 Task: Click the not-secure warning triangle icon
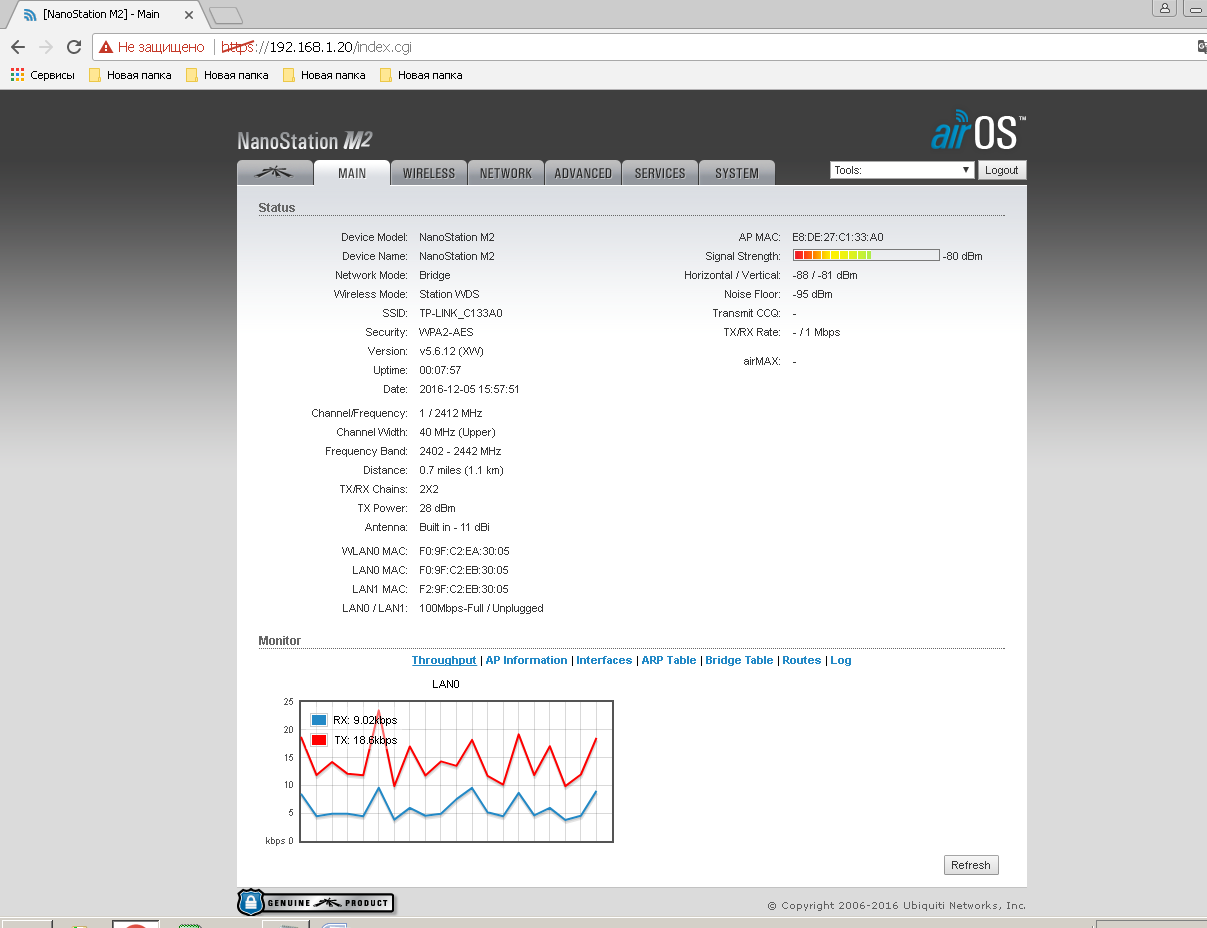click(x=105, y=47)
